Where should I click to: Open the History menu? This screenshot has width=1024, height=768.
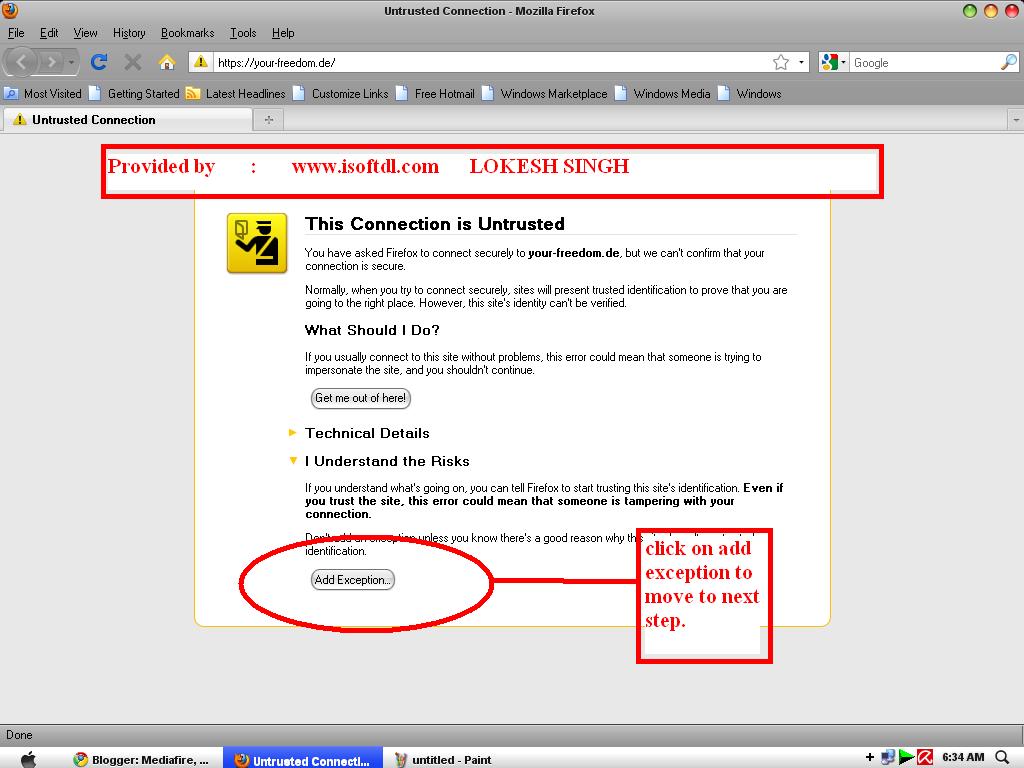pos(129,33)
